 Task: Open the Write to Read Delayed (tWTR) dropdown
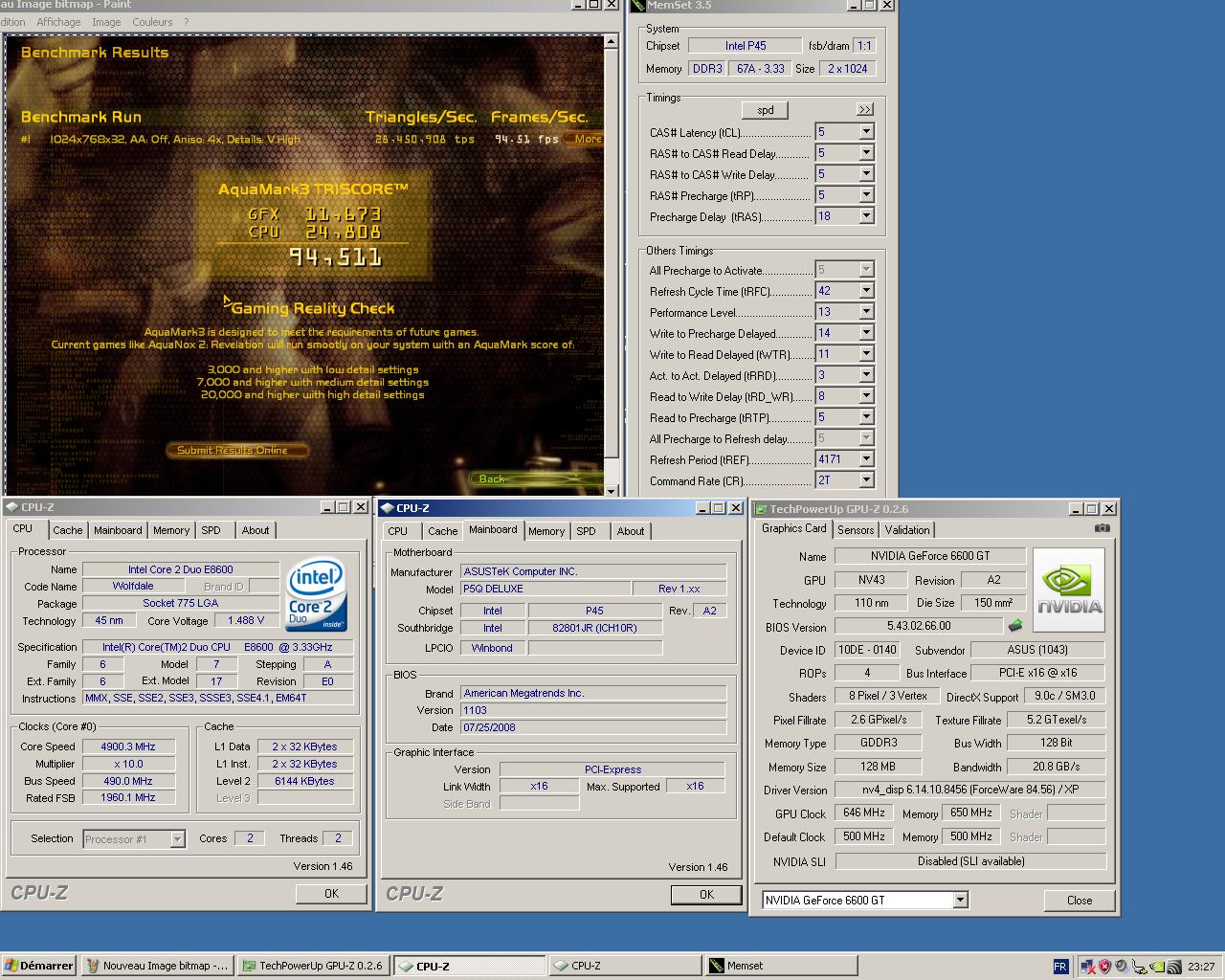point(866,354)
